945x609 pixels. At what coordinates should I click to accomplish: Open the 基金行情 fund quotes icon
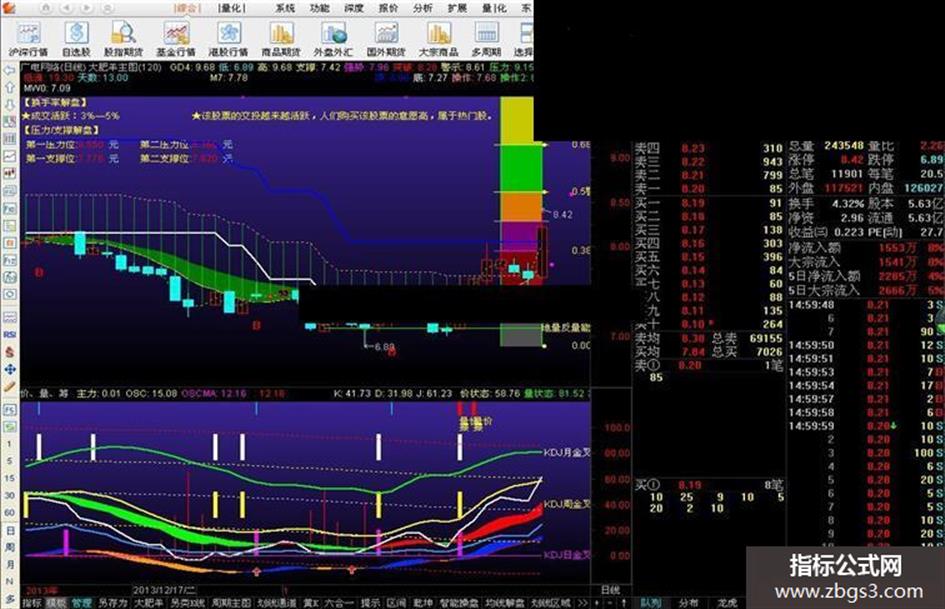[176, 39]
